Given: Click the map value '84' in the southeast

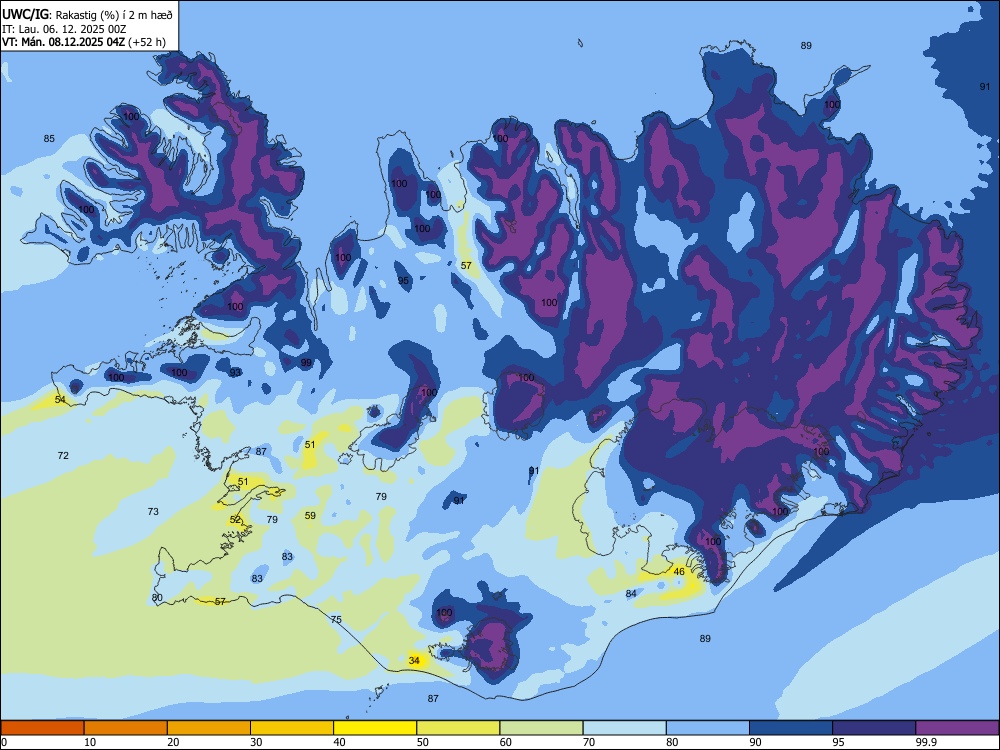Looking at the screenshot, I should (x=631, y=594).
